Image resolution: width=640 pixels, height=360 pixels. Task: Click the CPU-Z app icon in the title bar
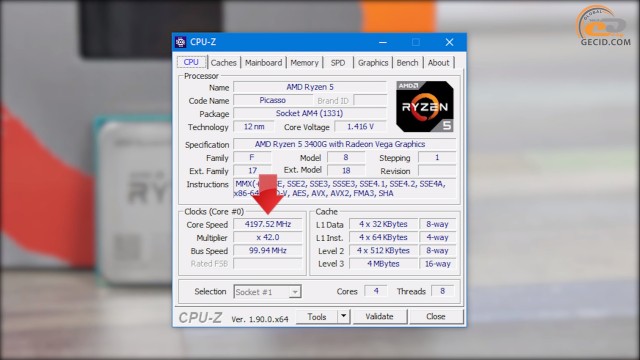pos(180,42)
